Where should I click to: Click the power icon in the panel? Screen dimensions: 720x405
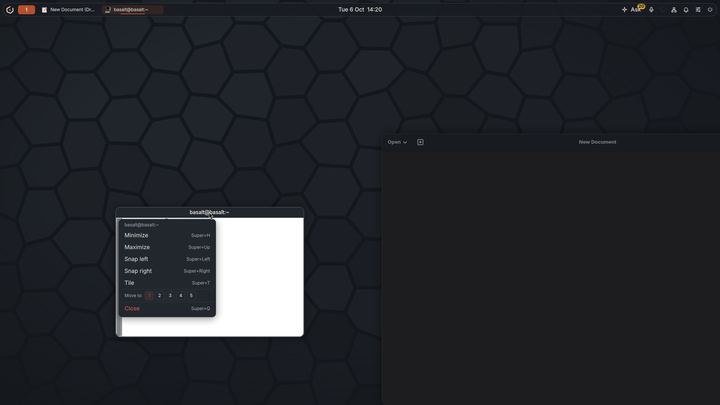pos(710,10)
